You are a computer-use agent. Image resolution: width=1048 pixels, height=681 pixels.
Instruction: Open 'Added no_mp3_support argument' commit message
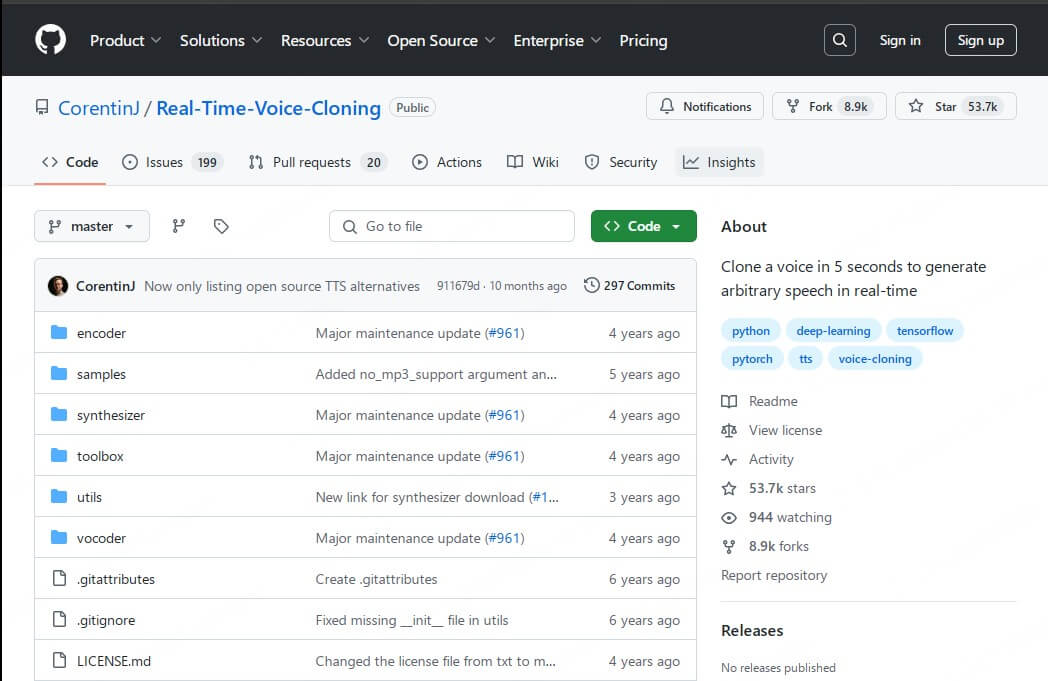436,374
